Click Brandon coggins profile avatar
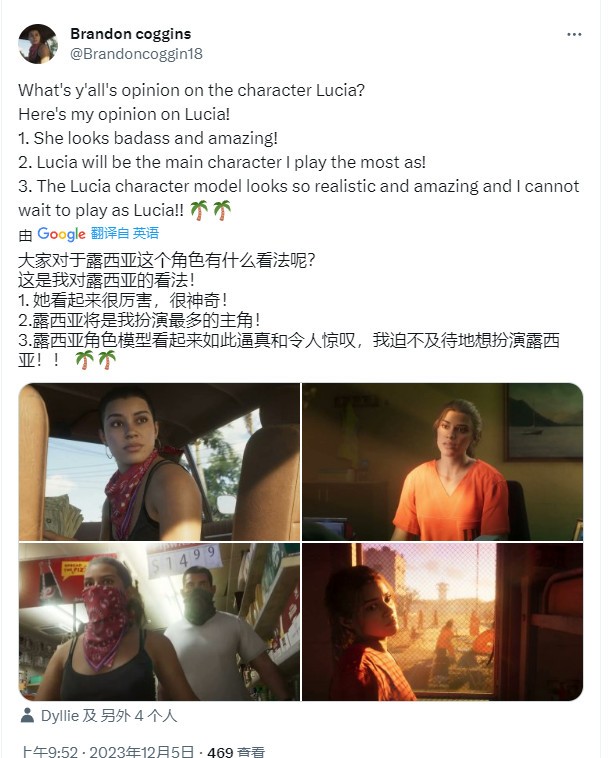Viewport: 610px width, 758px height. click(x=38, y=44)
